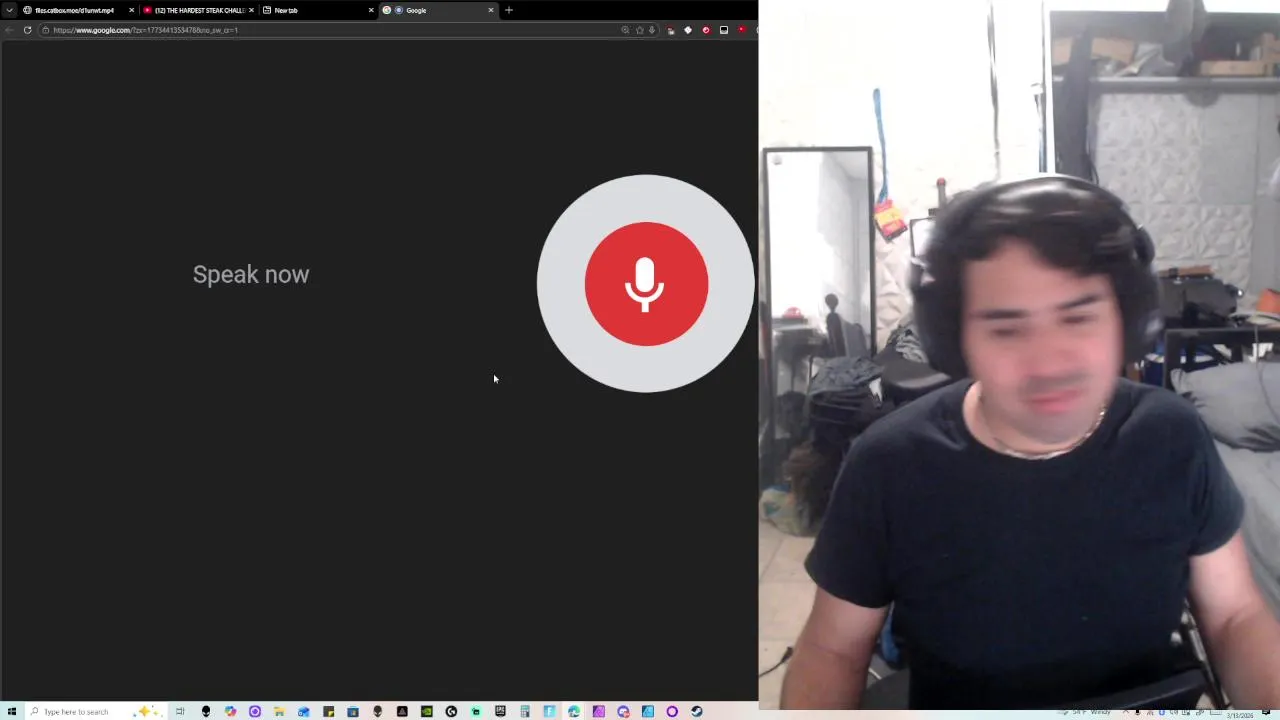This screenshot has width=1280, height=720.
Task: Click microphone permission icon in address bar
Action: (652, 30)
